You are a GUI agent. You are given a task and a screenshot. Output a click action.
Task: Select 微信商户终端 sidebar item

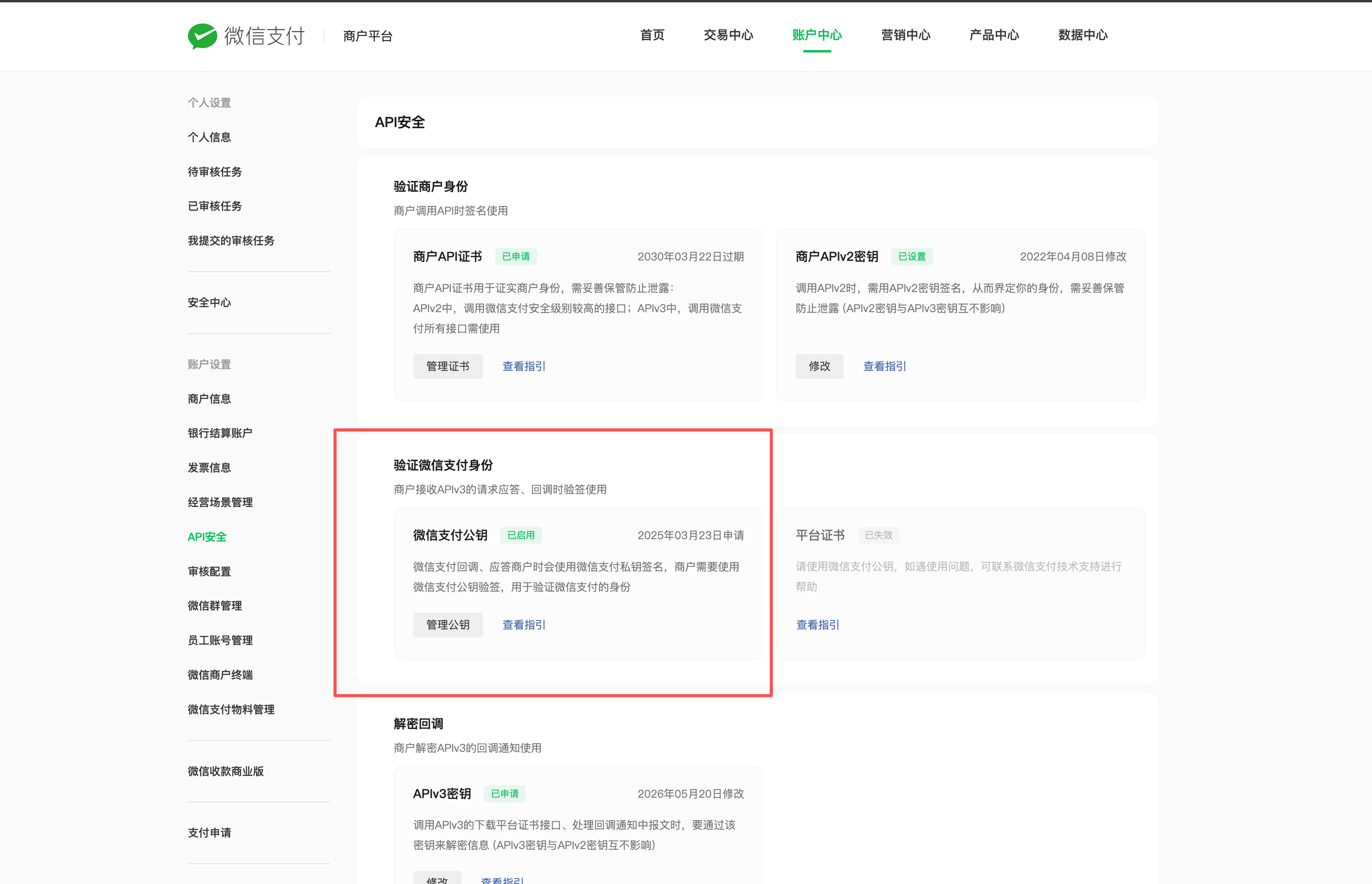point(220,675)
